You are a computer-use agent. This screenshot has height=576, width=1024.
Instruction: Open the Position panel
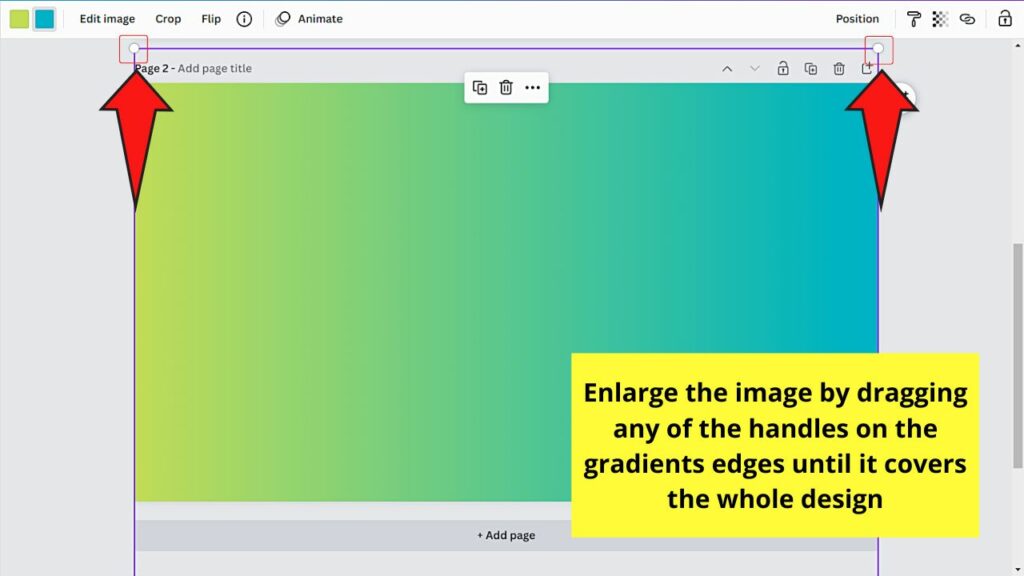pos(857,18)
